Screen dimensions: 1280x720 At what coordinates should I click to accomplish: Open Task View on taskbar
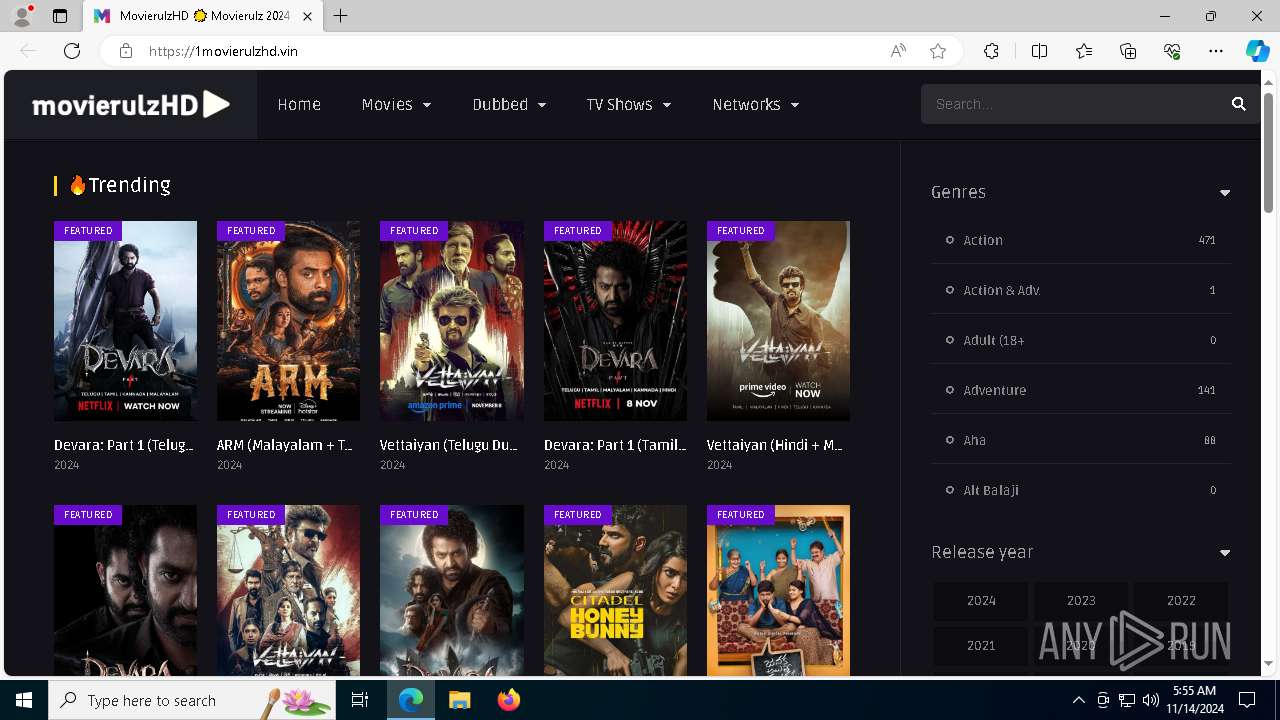[x=360, y=700]
